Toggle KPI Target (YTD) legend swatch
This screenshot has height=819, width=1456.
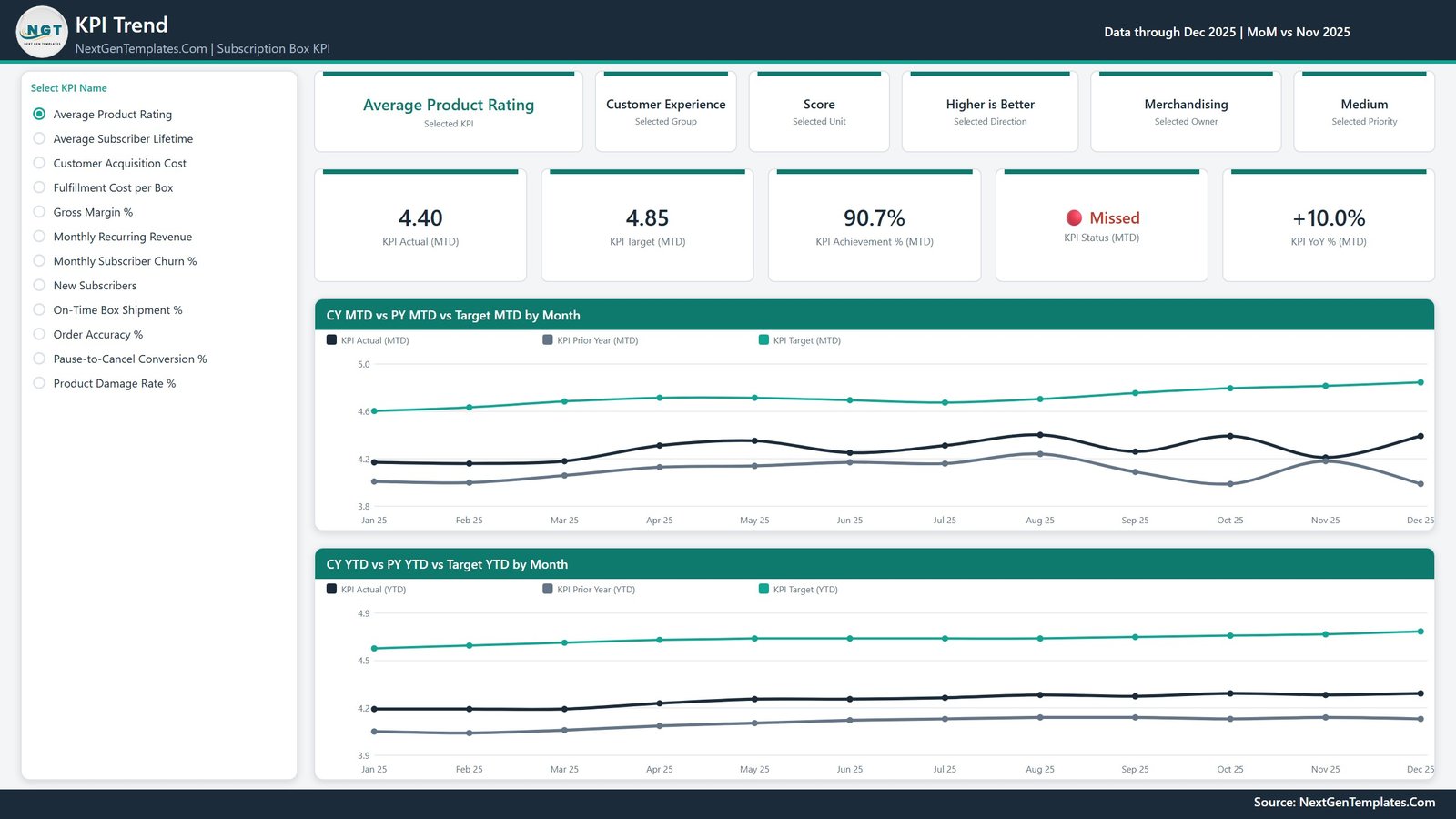click(763, 589)
